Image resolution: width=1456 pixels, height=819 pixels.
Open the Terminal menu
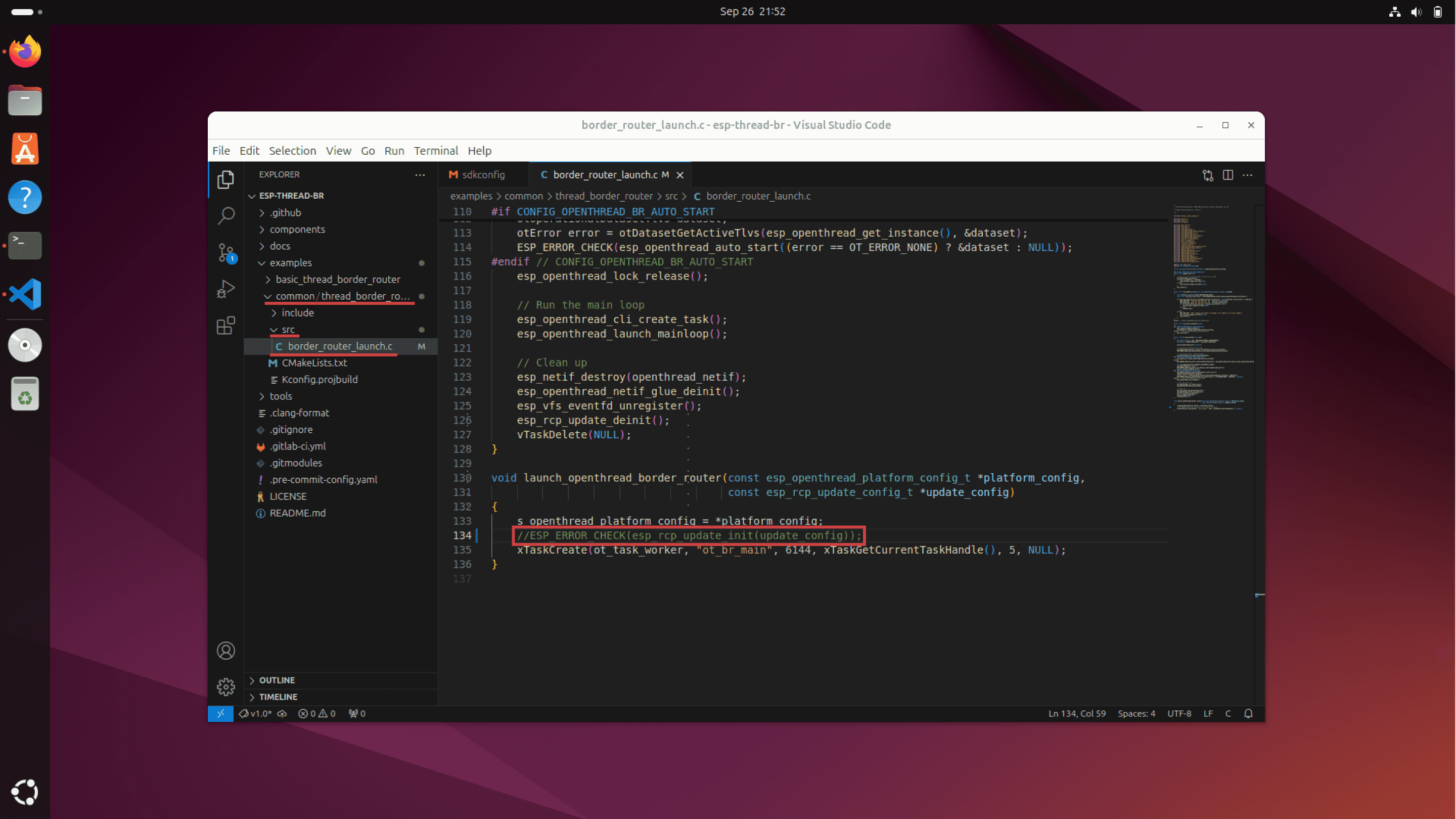435,150
